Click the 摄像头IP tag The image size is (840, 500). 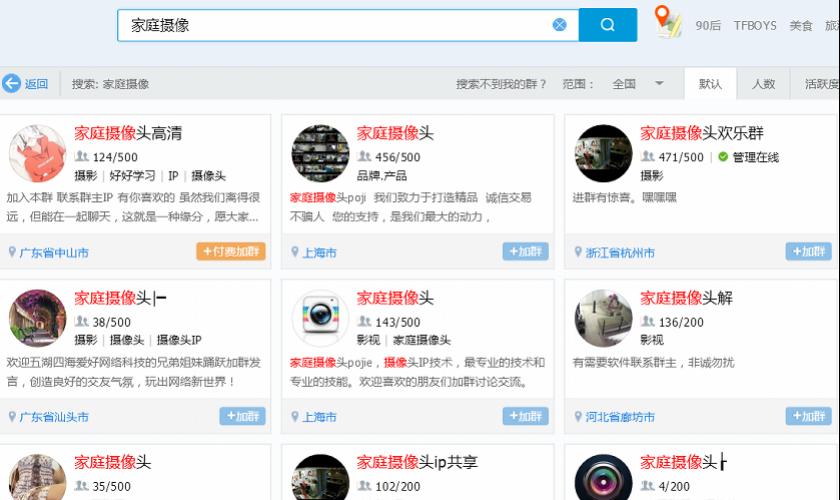179,340
